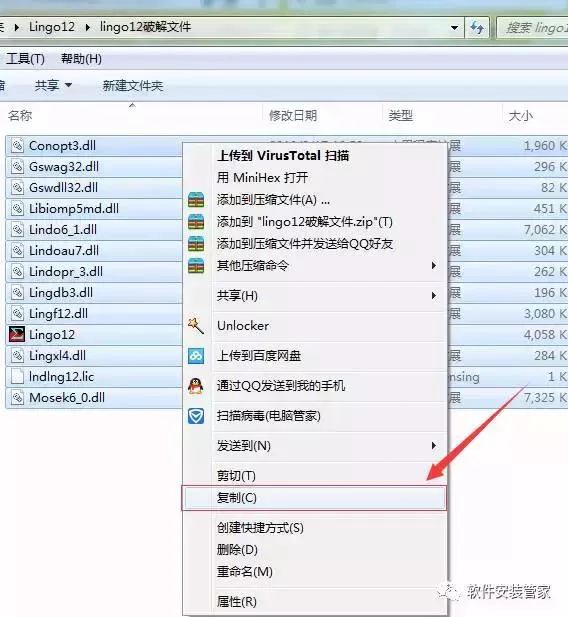Click Lingo12 breadcrumb folder
The width and height of the screenshot is (568, 617).
[x=52, y=27]
